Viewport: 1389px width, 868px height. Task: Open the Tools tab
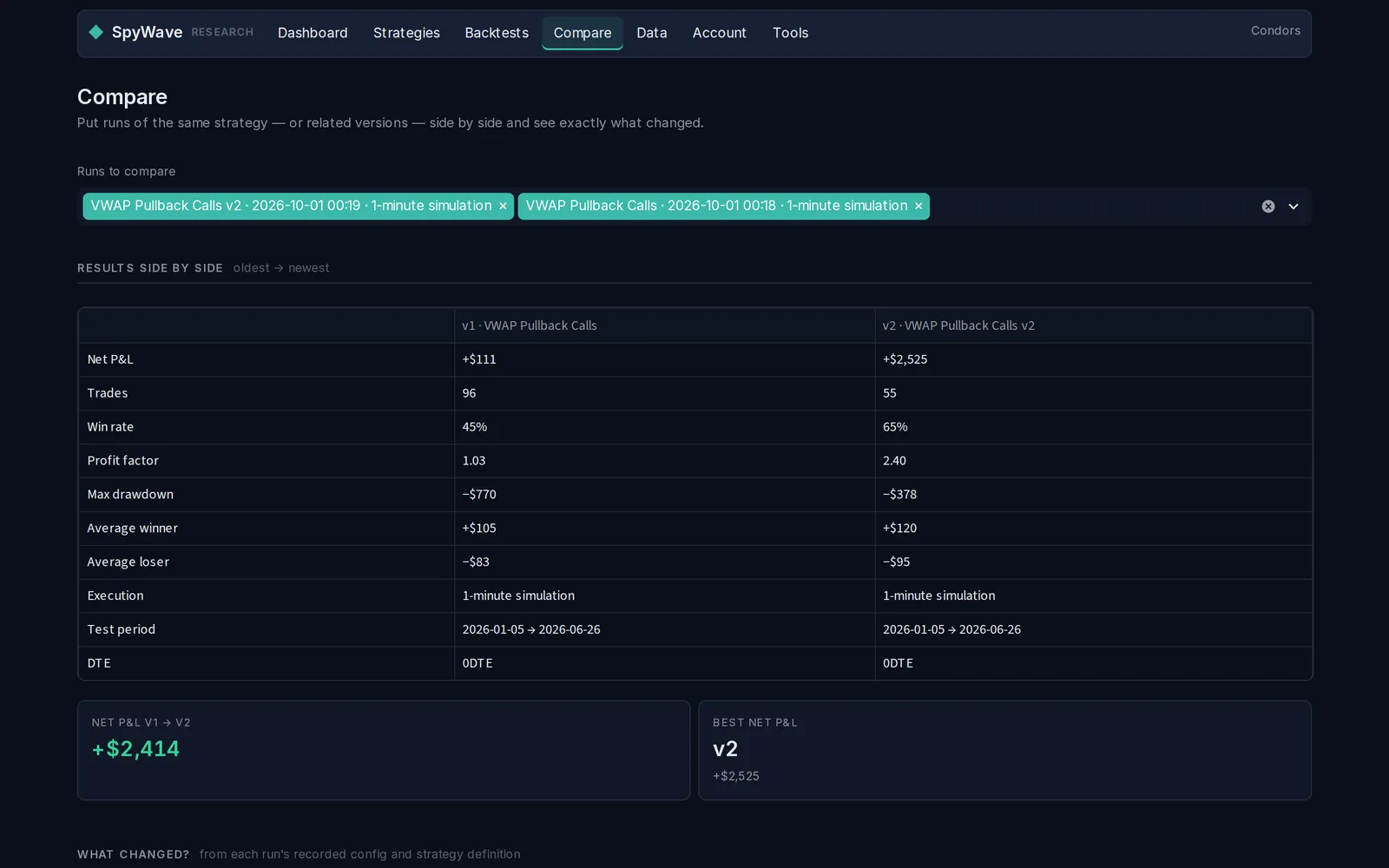pos(790,33)
